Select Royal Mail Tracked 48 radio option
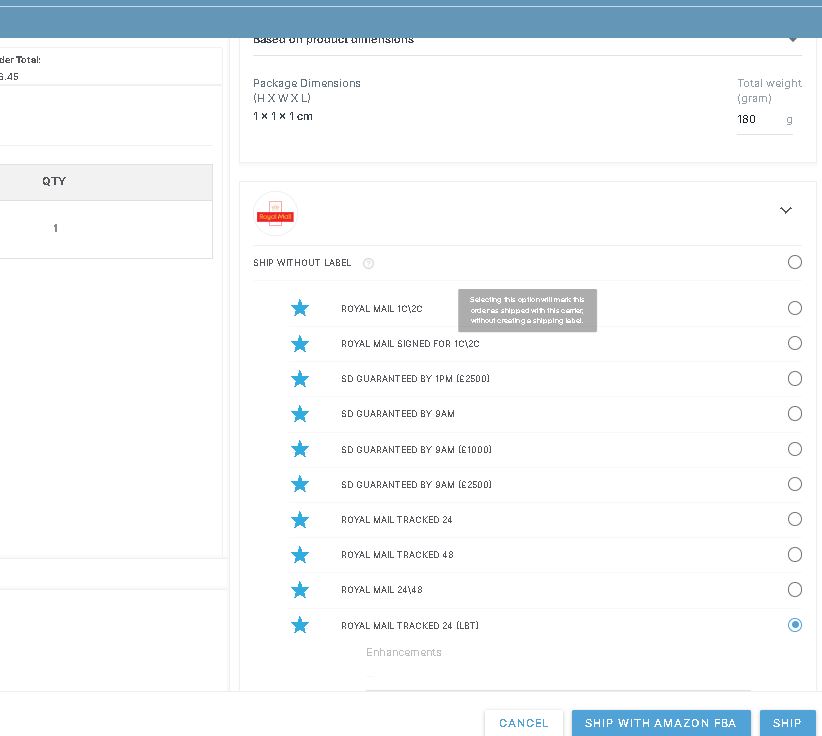 coord(795,555)
